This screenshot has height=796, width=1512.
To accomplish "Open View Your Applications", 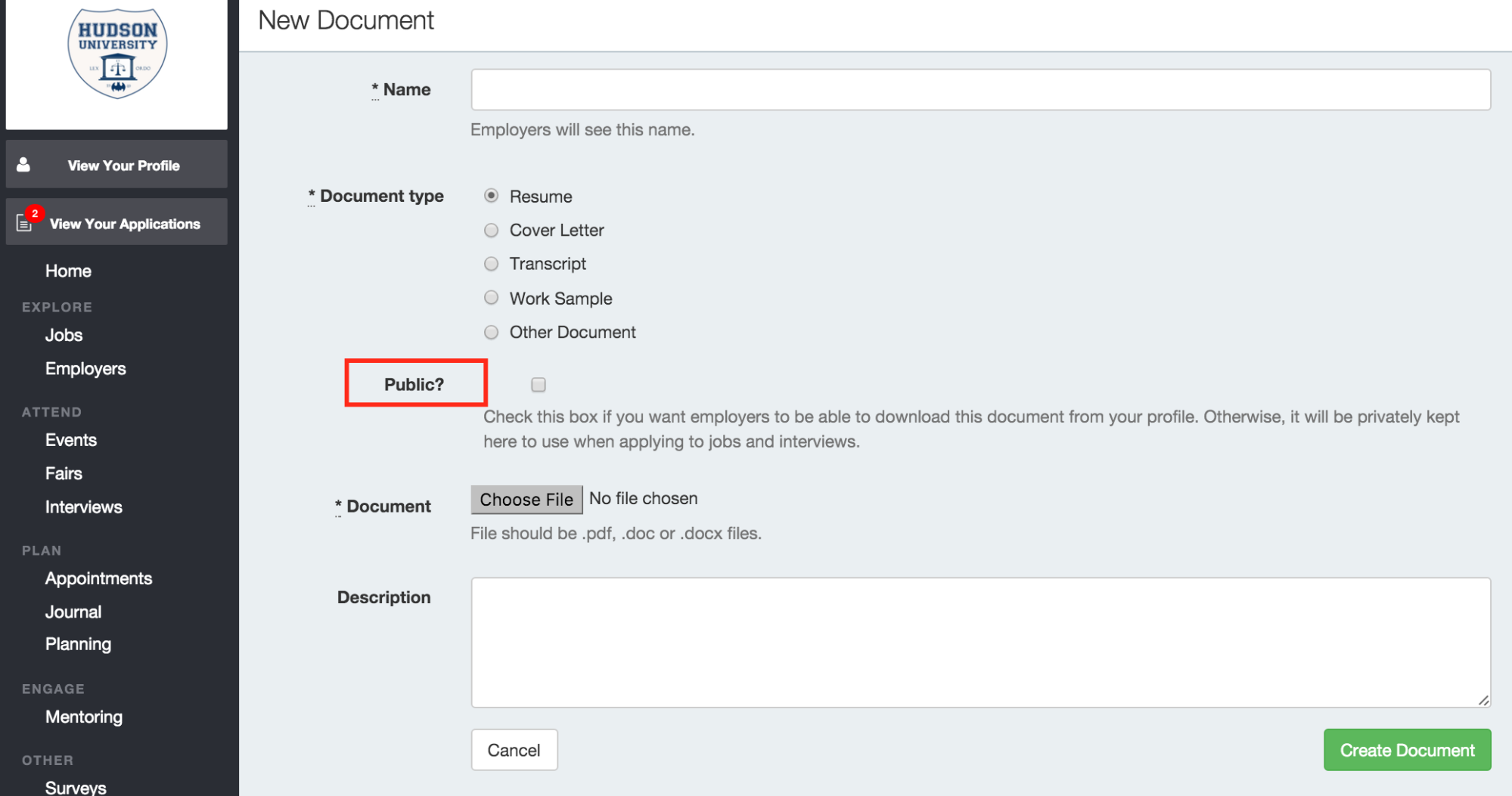I will (116, 221).
